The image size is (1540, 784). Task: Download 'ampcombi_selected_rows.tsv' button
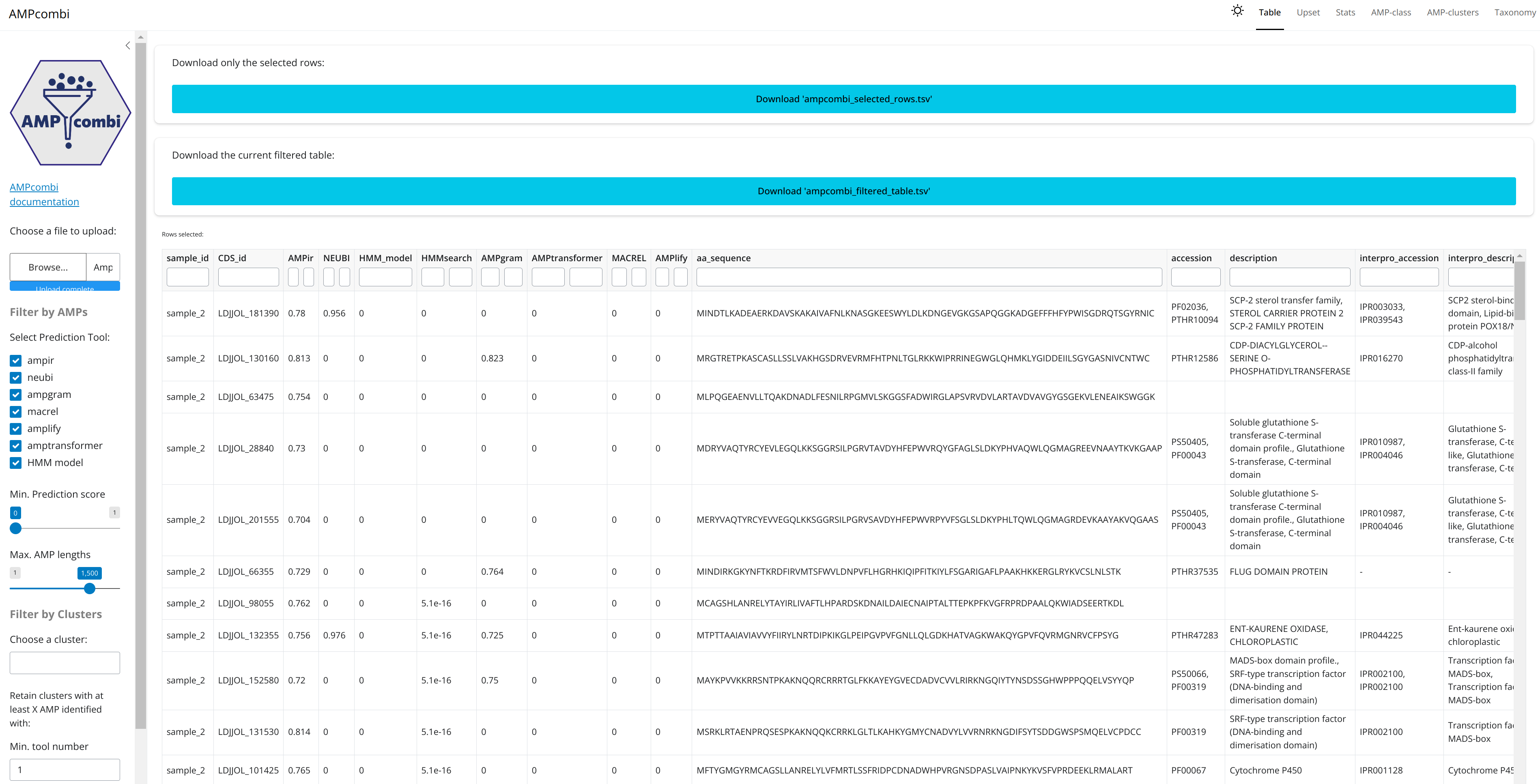pyautogui.click(x=843, y=99)
